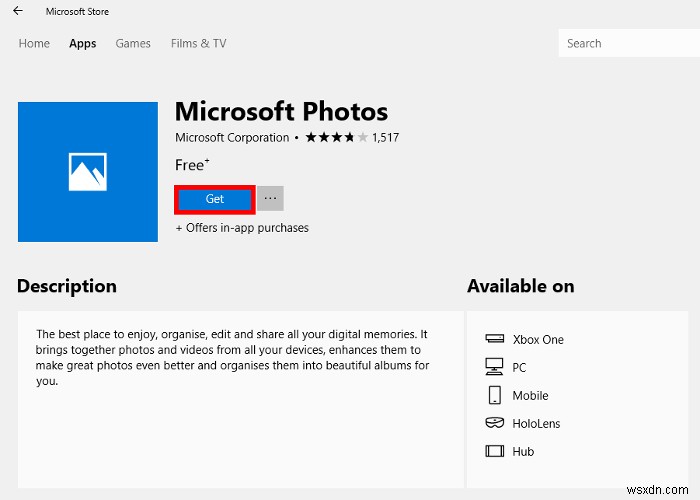Click the Microsoft Photos title
This screenshot has width=700, height=500.
(281, 111)
